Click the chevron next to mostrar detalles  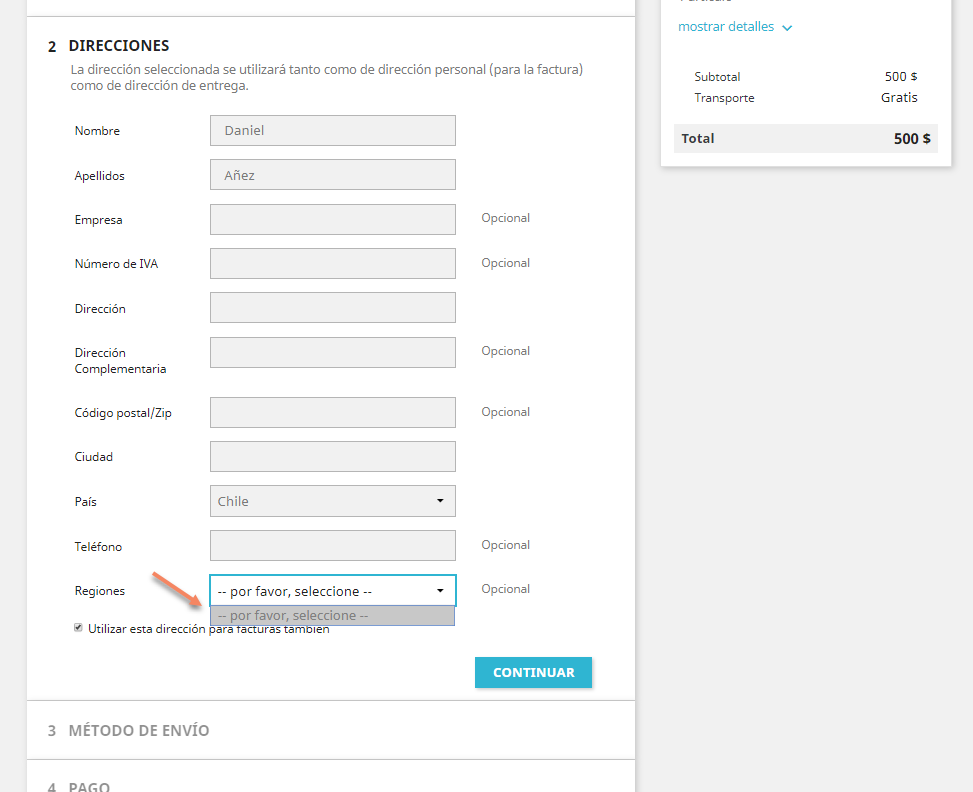787,28
